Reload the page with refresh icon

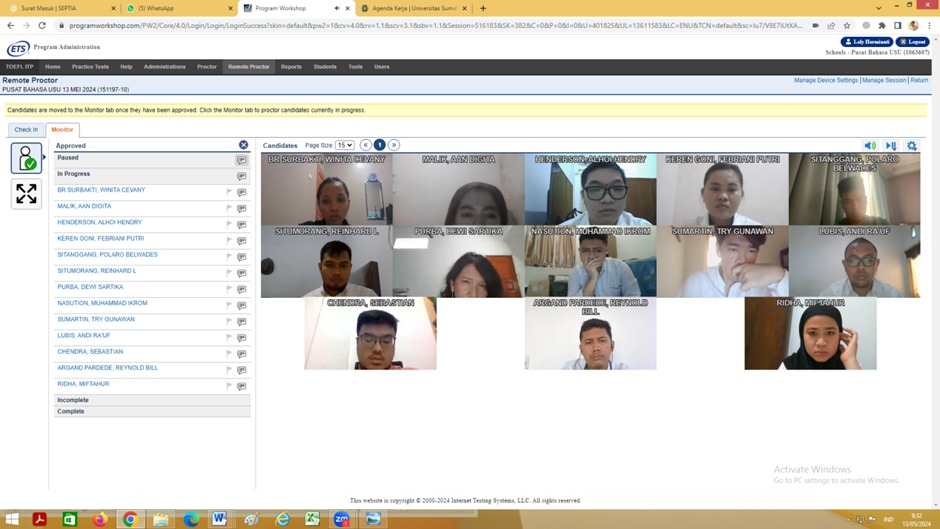point(42,26)
